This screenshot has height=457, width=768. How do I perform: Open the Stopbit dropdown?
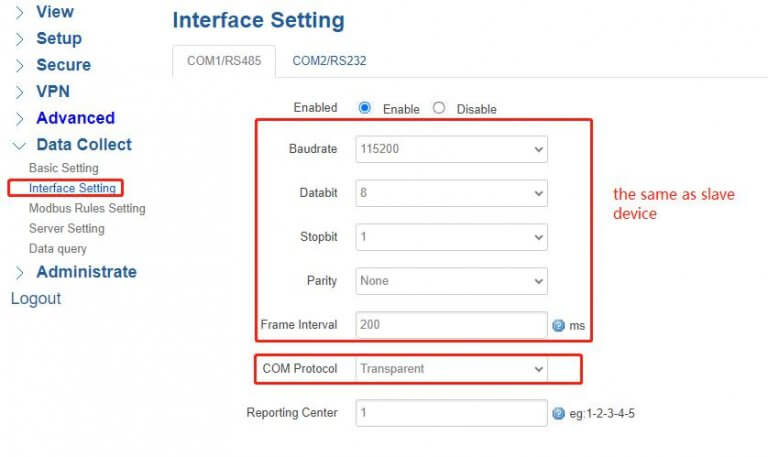451,237
